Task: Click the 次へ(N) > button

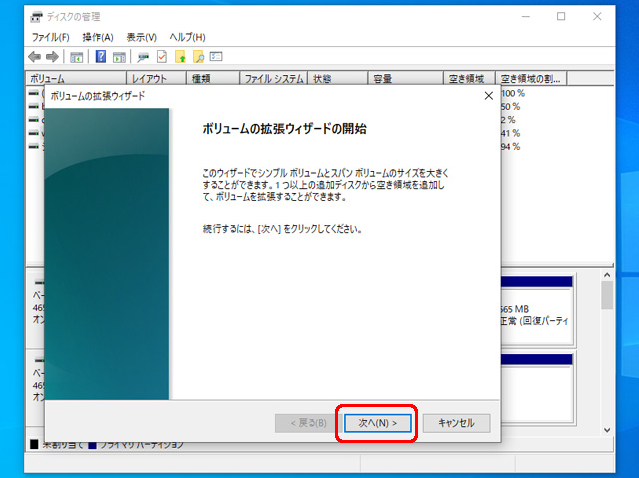Action: [377, 423]
